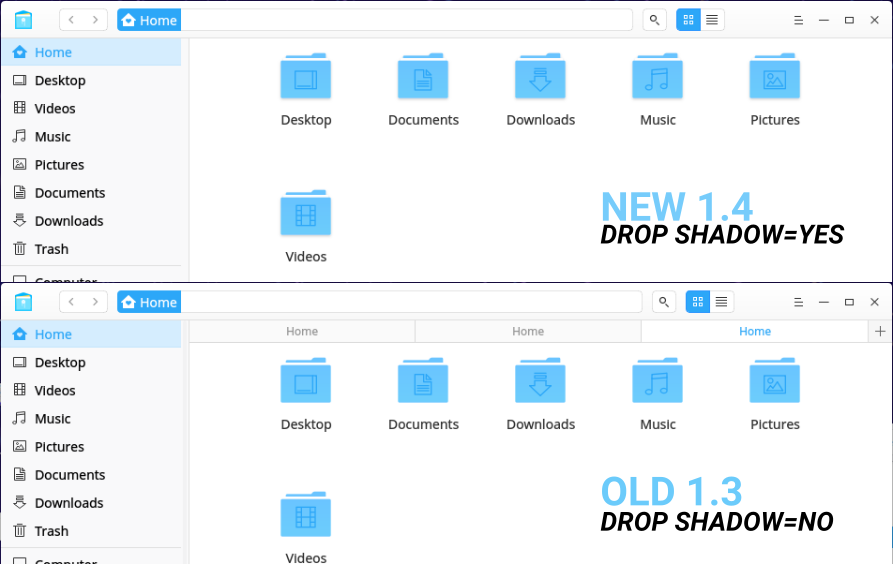Open hamburger menu in top window
Screen dimensions: 893x564
click(x=798, y=20)
